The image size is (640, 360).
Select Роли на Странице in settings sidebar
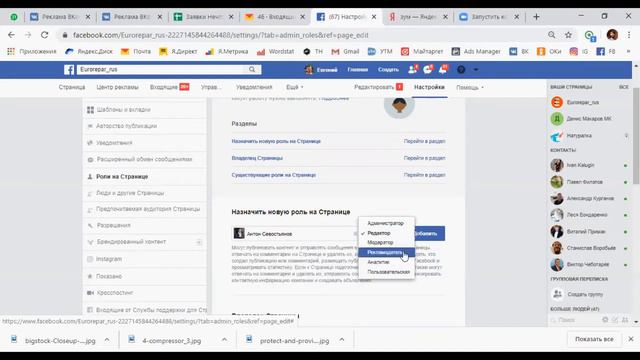click(145, 177)
